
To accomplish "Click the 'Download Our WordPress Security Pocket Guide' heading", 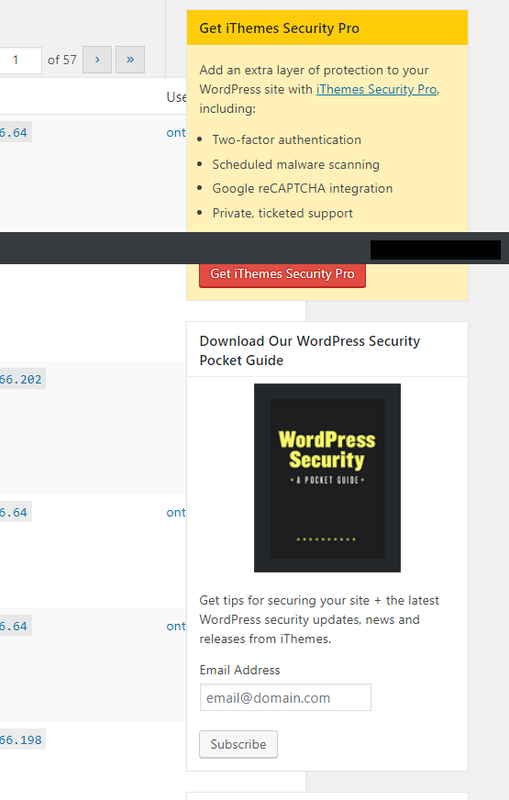I will (x=310, y=351).
